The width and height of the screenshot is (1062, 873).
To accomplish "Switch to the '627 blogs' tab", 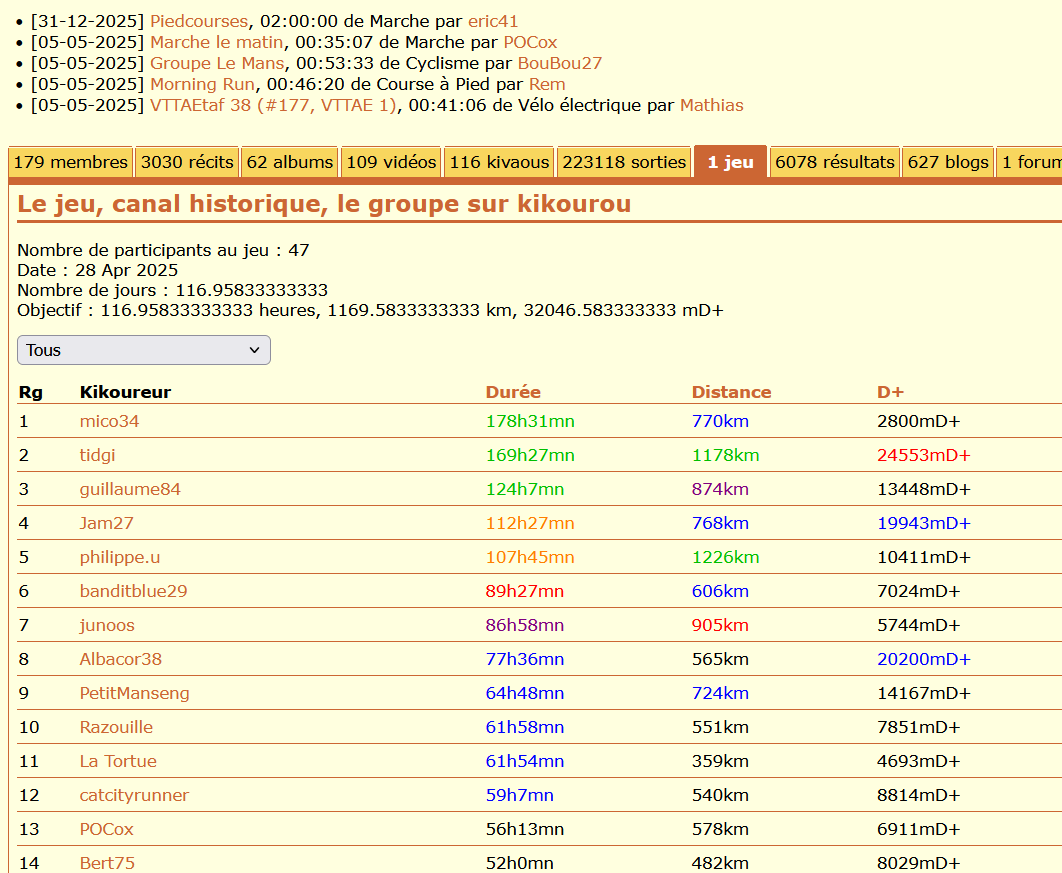I will 947,162.
